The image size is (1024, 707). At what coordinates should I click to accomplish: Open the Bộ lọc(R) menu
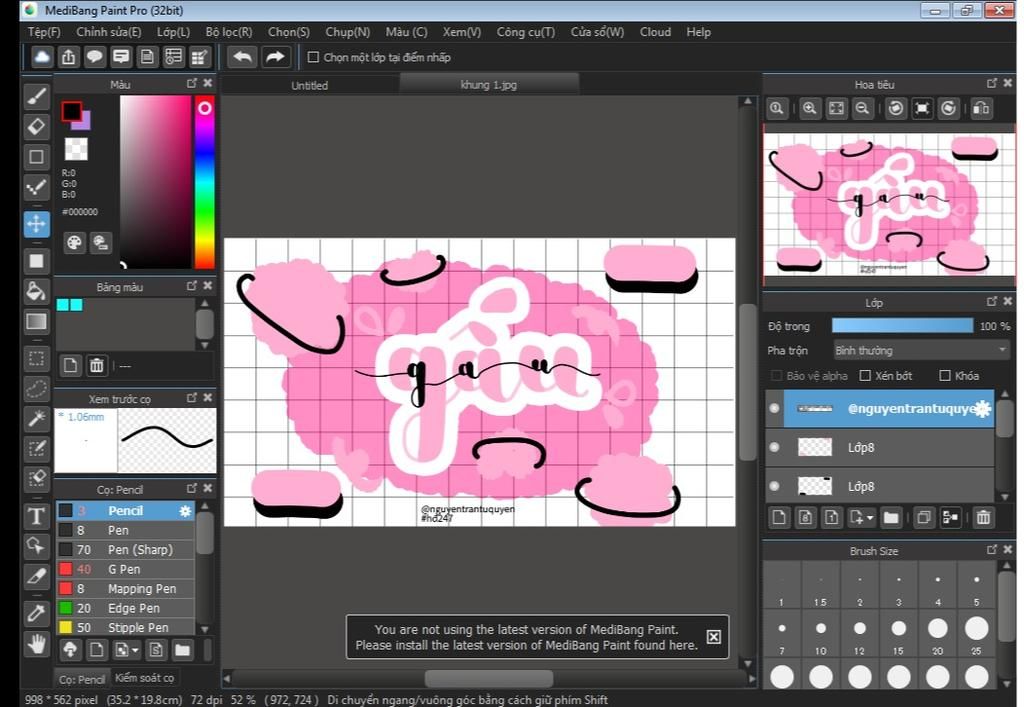pyautogui.click(x=229, y=32)
